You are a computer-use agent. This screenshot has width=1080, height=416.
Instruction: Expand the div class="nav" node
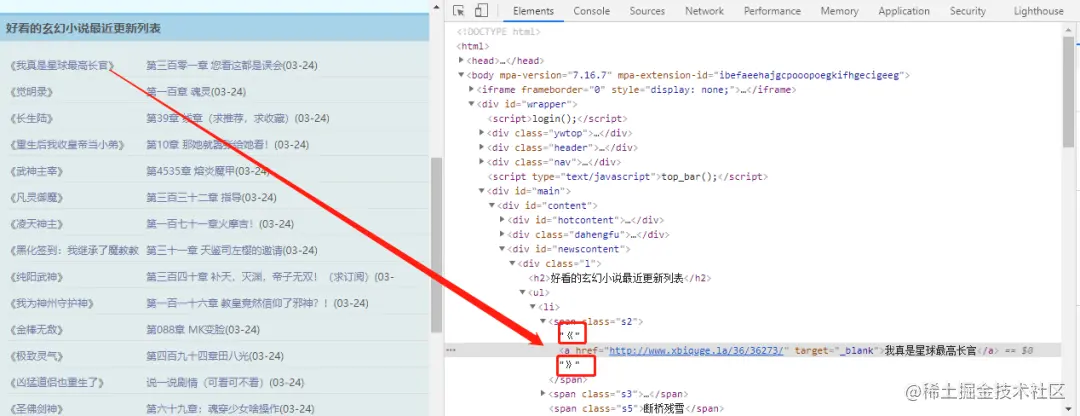(x=481, y=162)
